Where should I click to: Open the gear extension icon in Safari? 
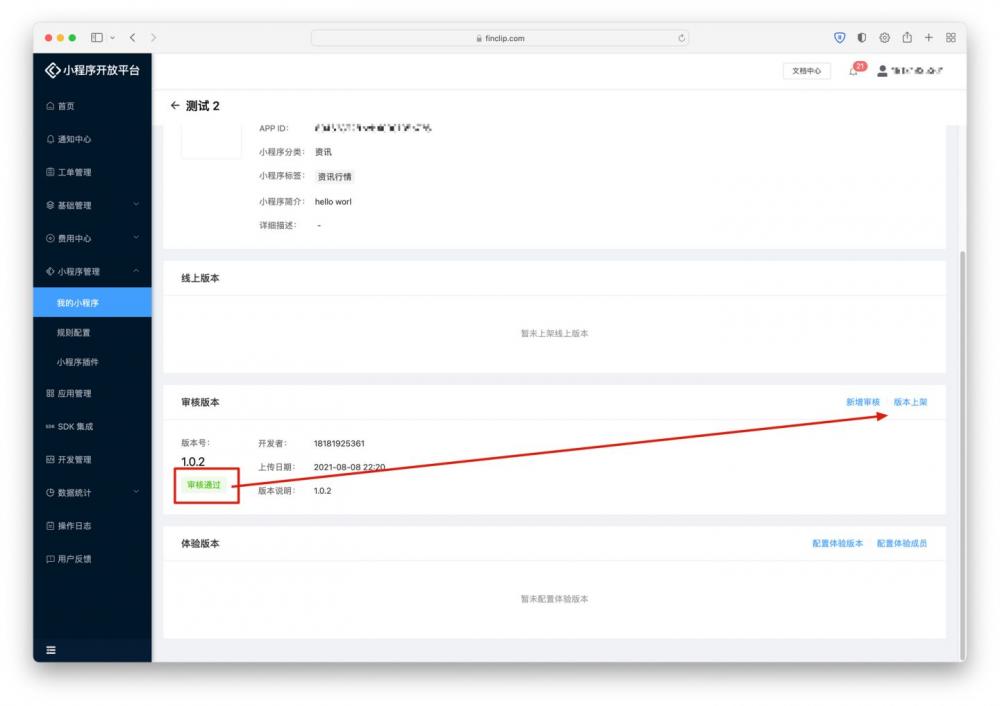pos(884,38)
